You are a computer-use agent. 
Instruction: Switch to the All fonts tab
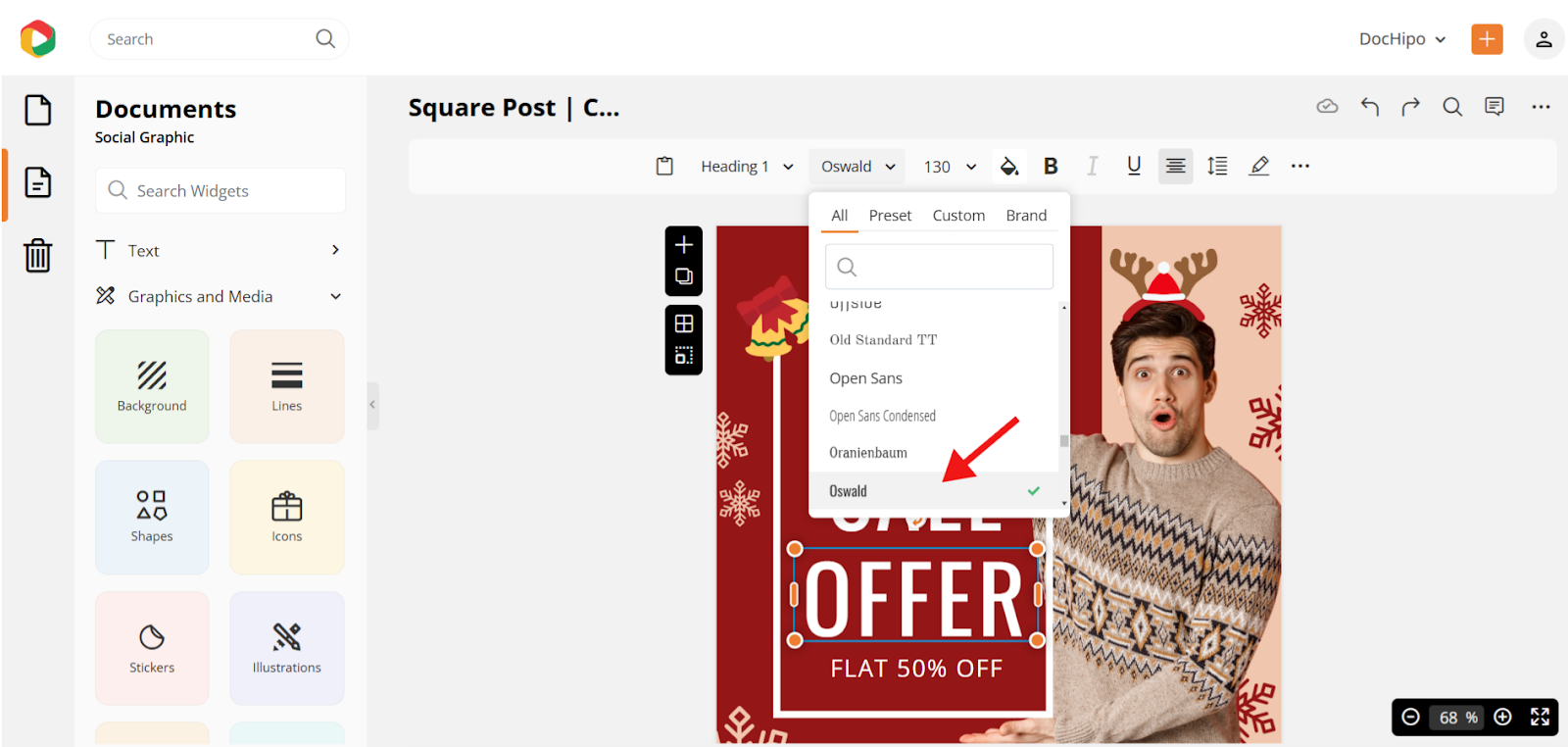pyautogui.click(x=840, y=215)
